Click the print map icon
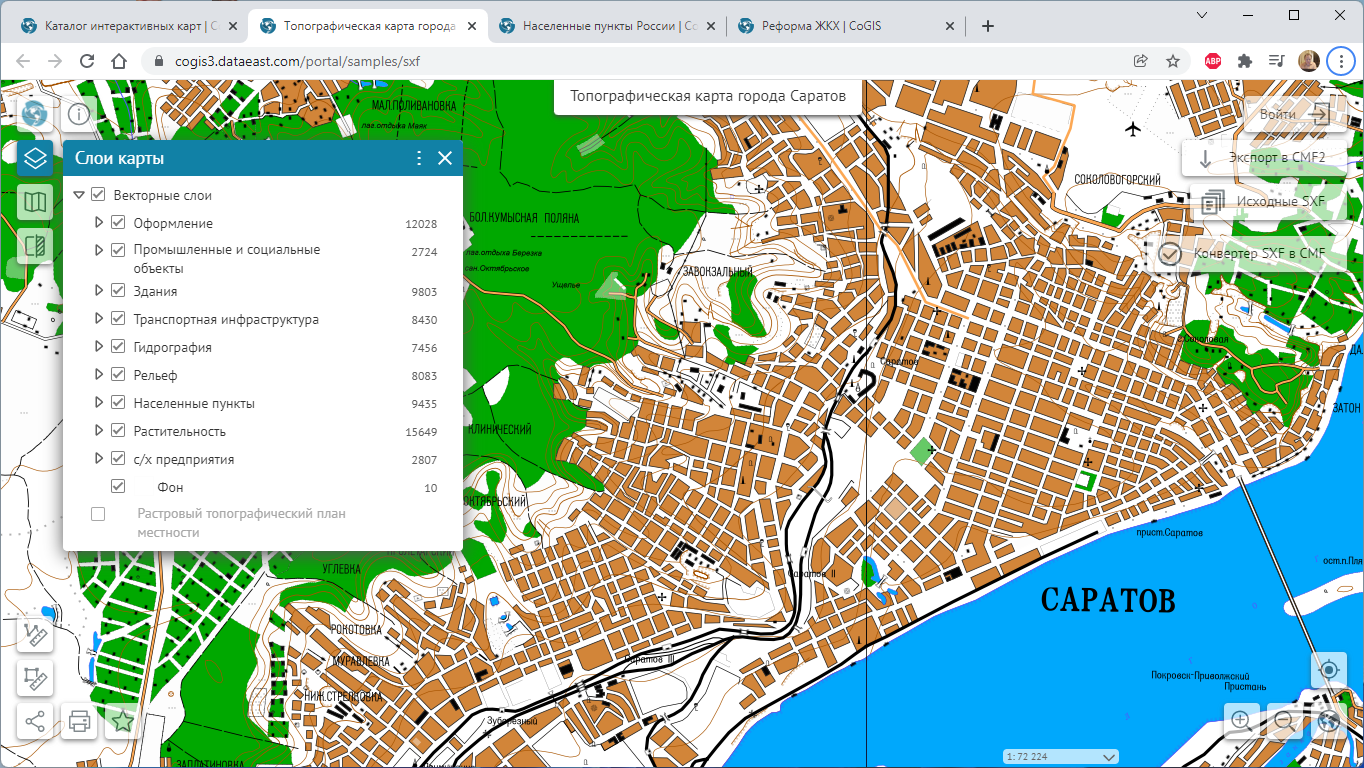Screen dimensions: 1364x768 [x=80, y=721]
